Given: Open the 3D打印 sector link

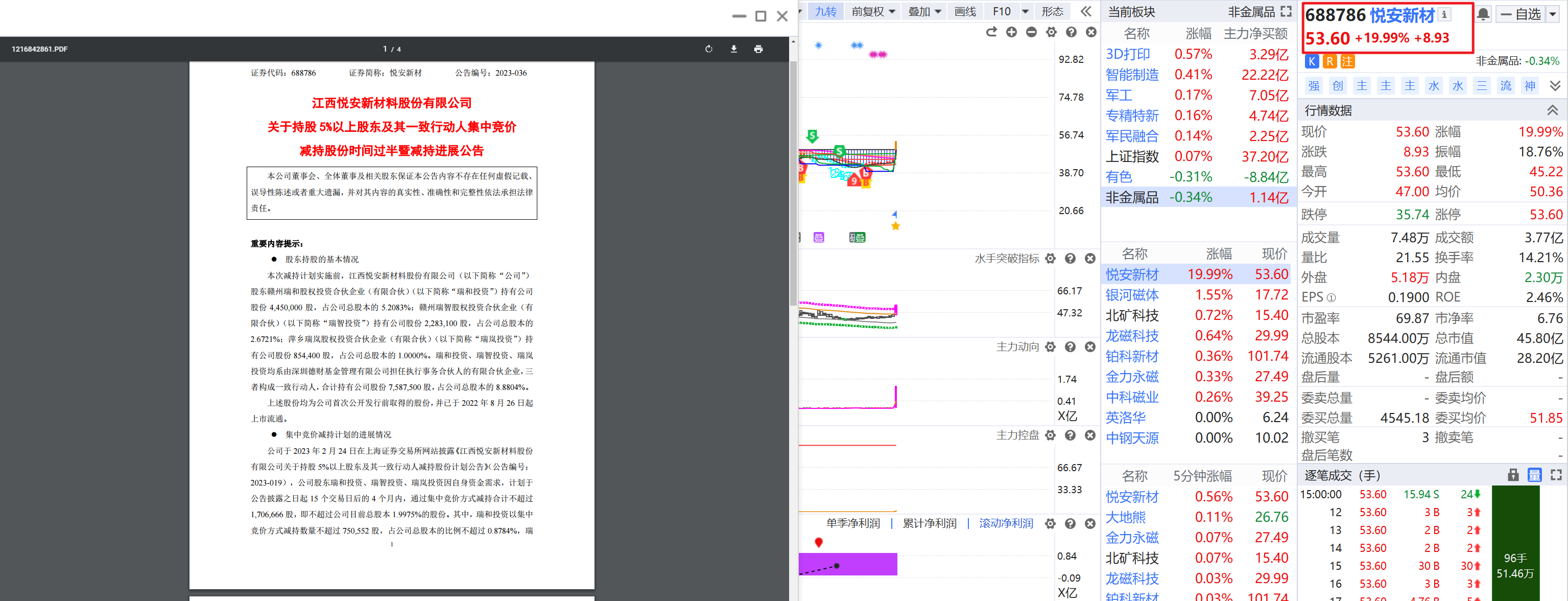Looking at the screenshot, I should pyautogui.click(x=1127, y=54).
